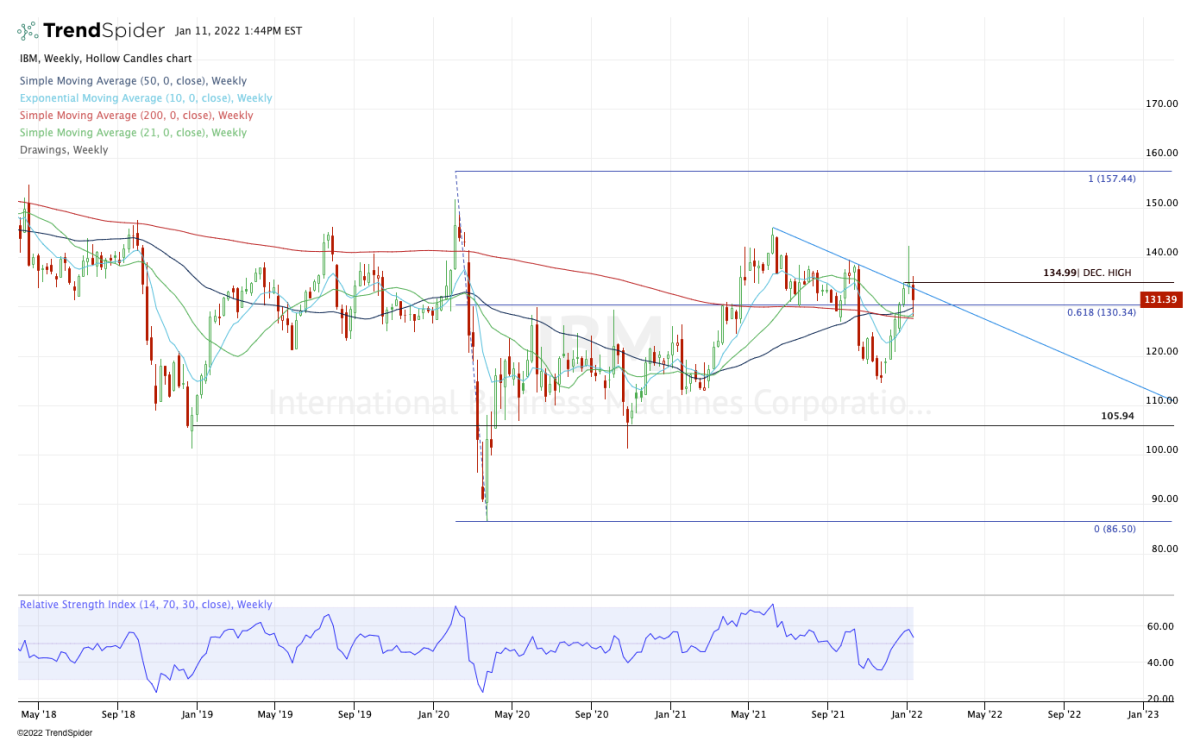Click the 'Drawings, Weekly' legend entry
1200x741 pixels.
[x=64, y=150]
